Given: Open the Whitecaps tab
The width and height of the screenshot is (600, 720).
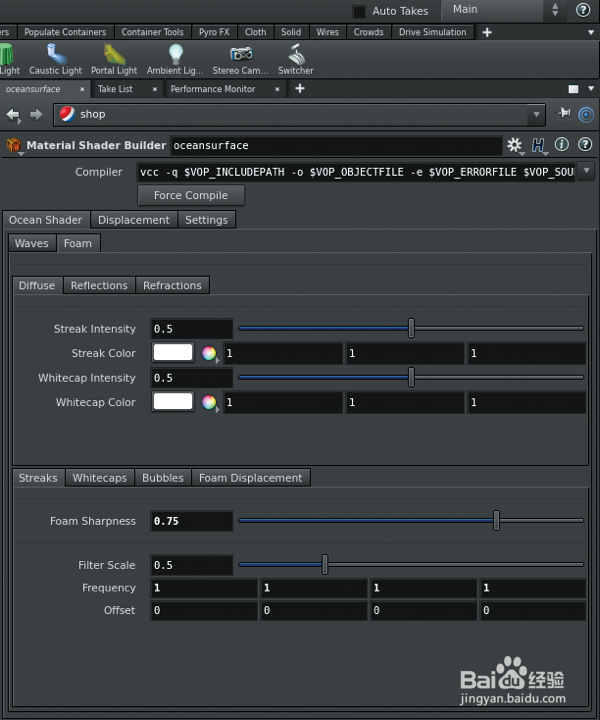Looking at the screenshot, I should (x=99, y=478).
